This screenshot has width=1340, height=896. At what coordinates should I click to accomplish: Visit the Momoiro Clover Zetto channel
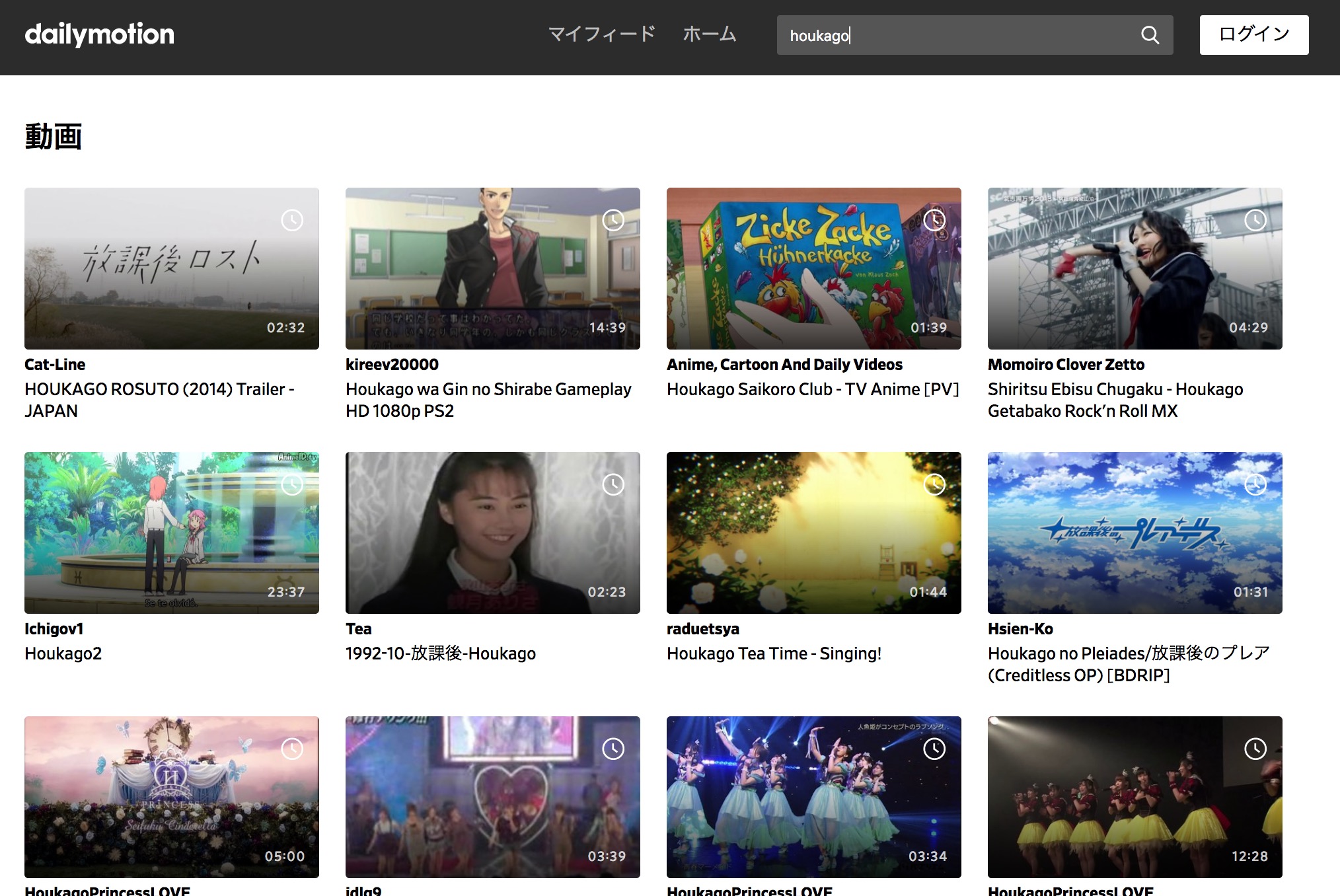tap(1066, 365)
